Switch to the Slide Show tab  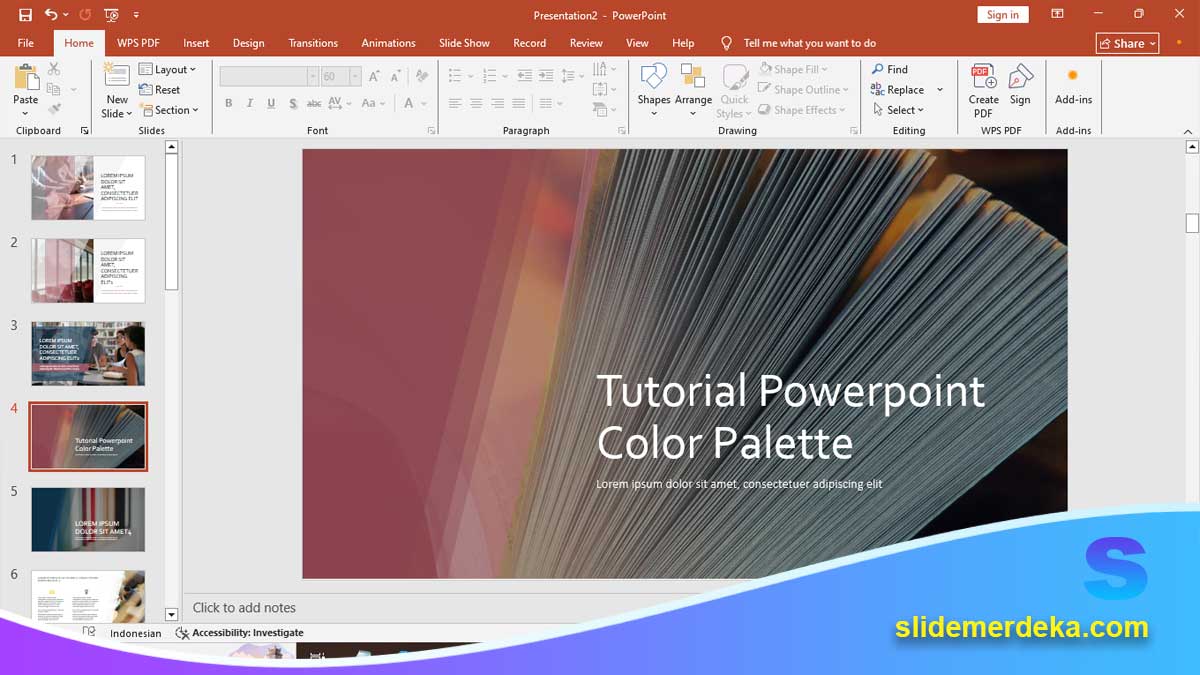[x=464, y=43]
